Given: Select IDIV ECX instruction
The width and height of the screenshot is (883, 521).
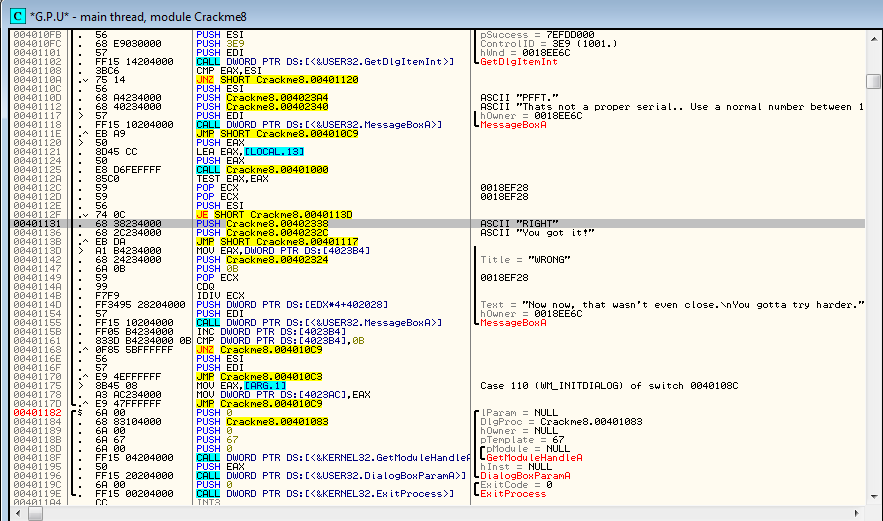Looking at the screenshot, I should pyautogui.click(x=220, y=296).
